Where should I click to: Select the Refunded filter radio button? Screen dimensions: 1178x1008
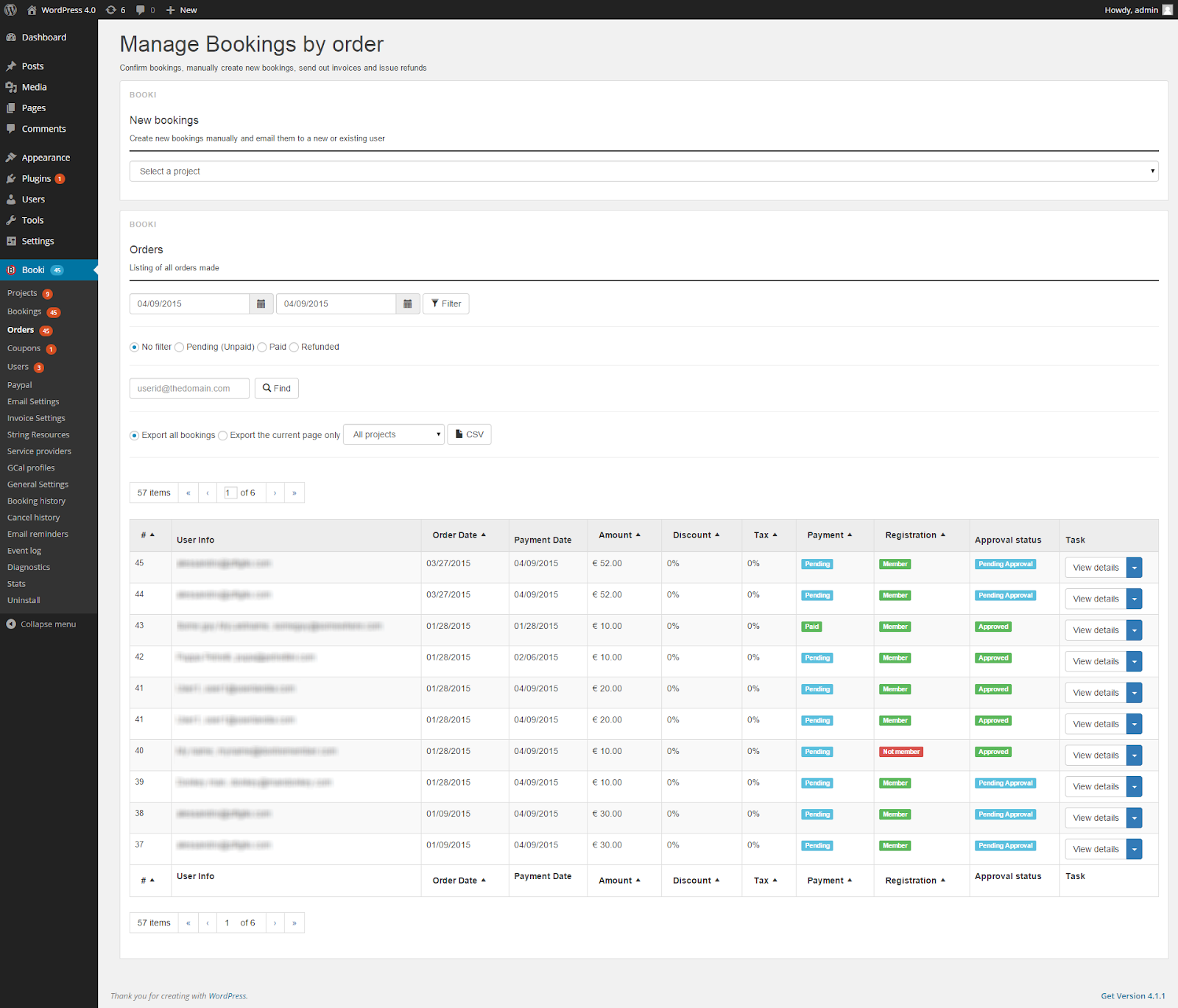pos(294,348)
